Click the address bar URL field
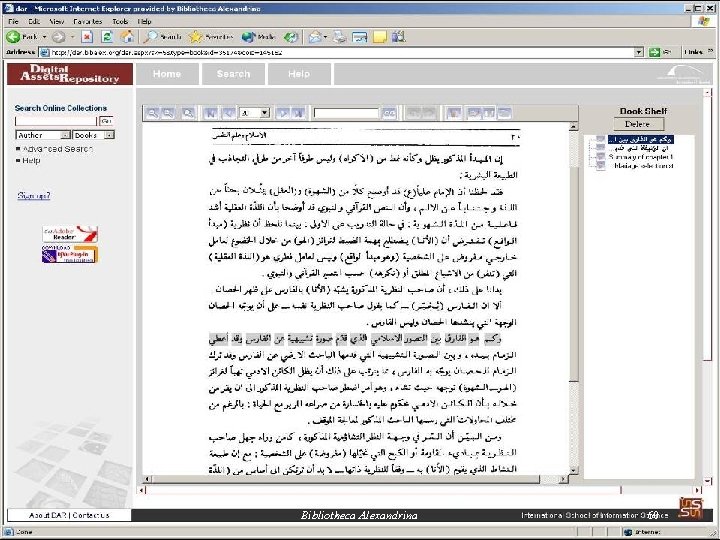The width and height of the screenshot is (720, 540). point(338,52)
